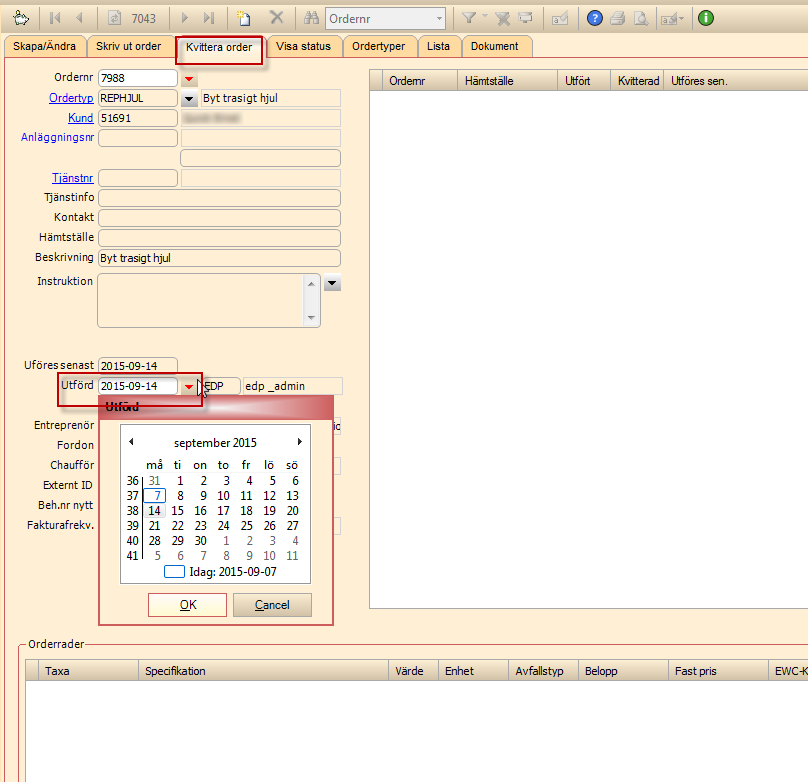
Task: Expand the Ordertyp dropdown arrow
Action: [189, 98]
